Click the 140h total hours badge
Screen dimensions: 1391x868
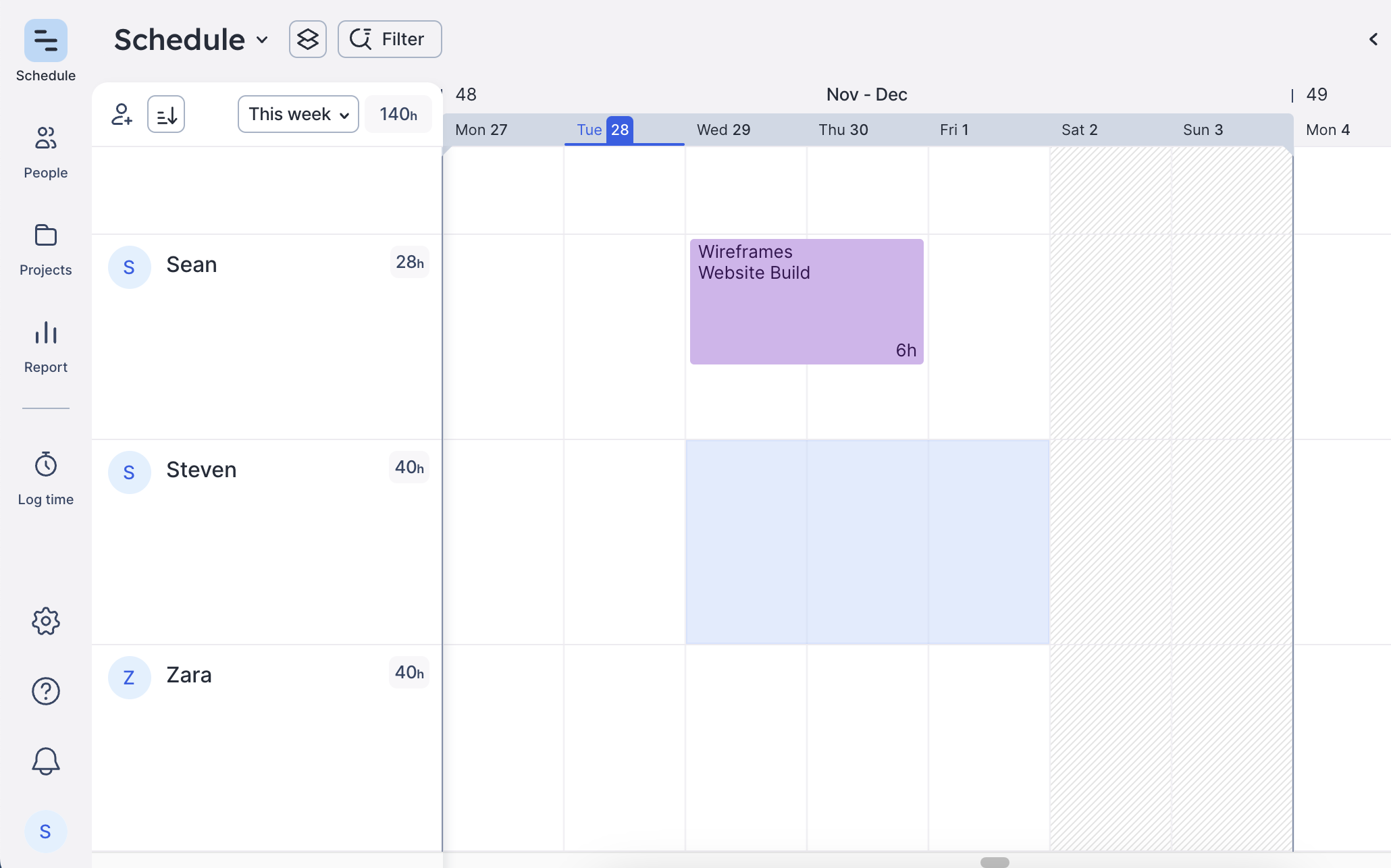[x=398, y=114]
